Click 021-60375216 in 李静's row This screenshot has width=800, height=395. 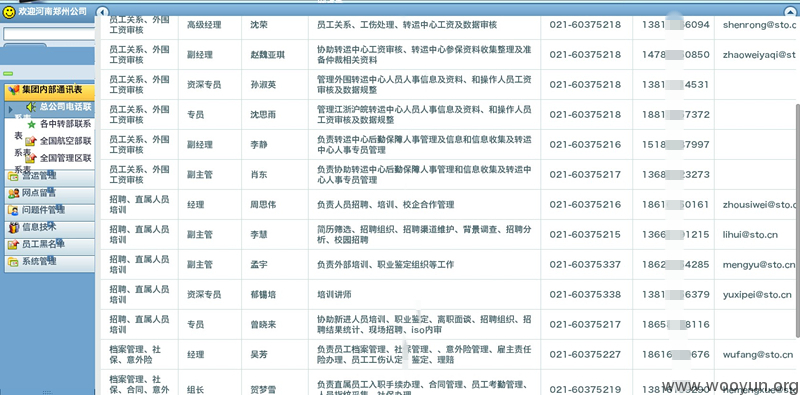coord(585,145)
